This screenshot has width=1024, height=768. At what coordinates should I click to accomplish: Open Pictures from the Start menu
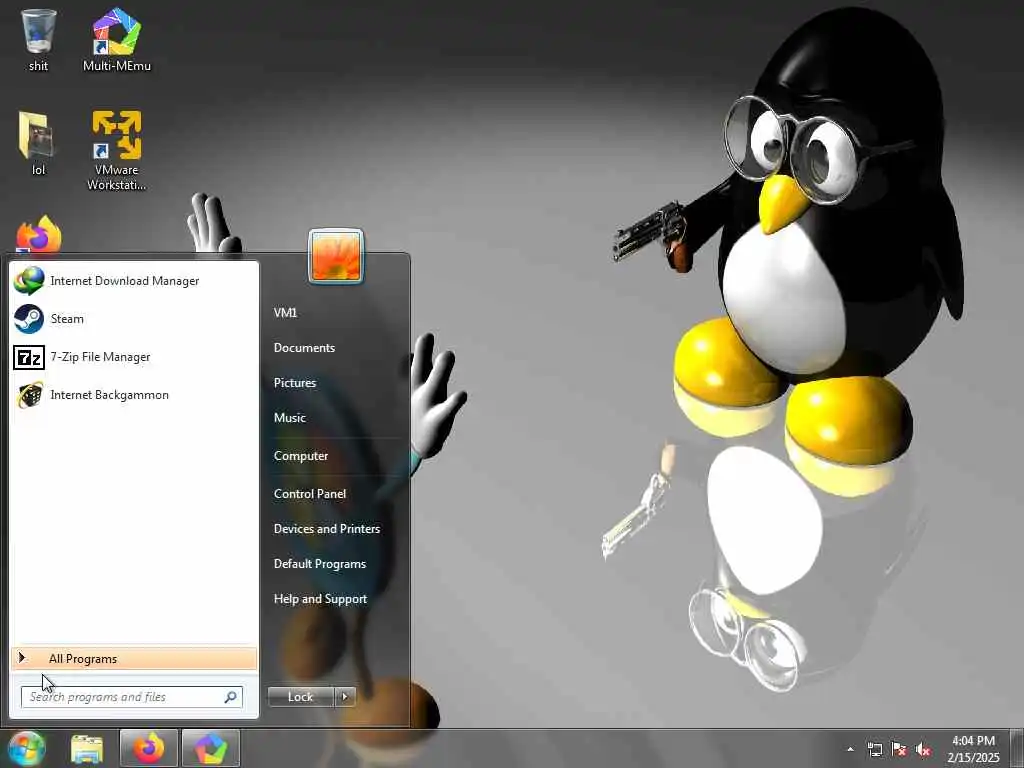(x=295, y=383)
